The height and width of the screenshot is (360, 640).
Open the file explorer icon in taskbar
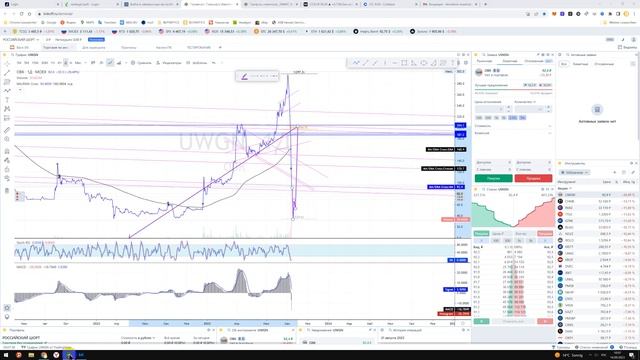(x=31, y=355)
